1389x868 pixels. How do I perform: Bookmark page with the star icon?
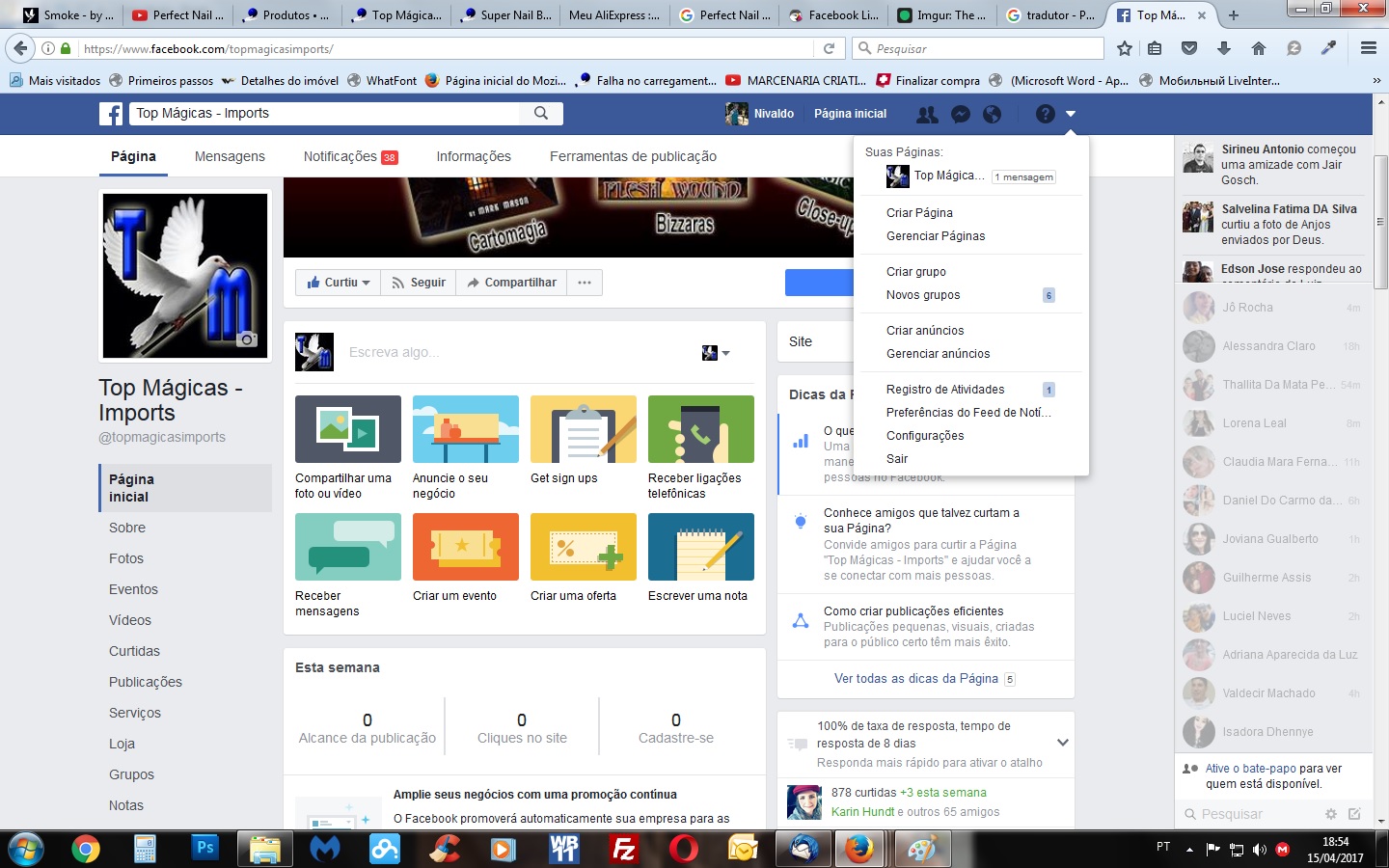[1125, 48]
